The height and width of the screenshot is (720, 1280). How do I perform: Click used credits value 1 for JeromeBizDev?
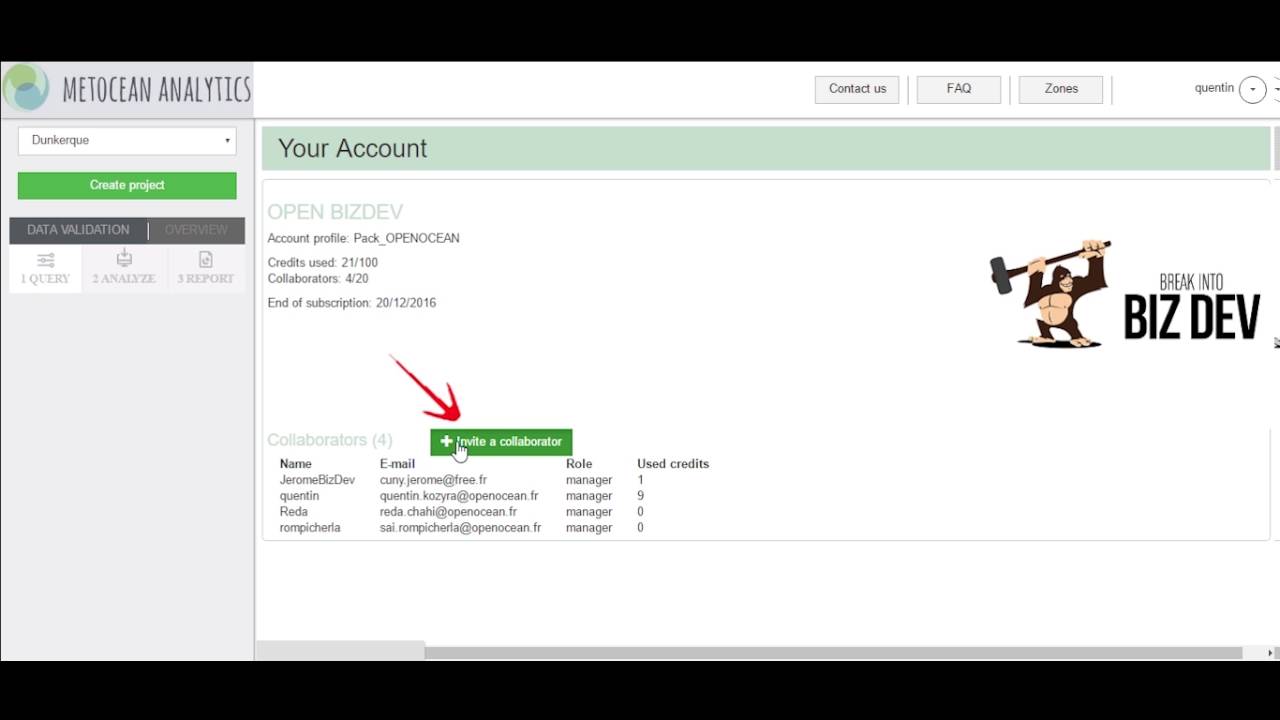click(641, 480)
